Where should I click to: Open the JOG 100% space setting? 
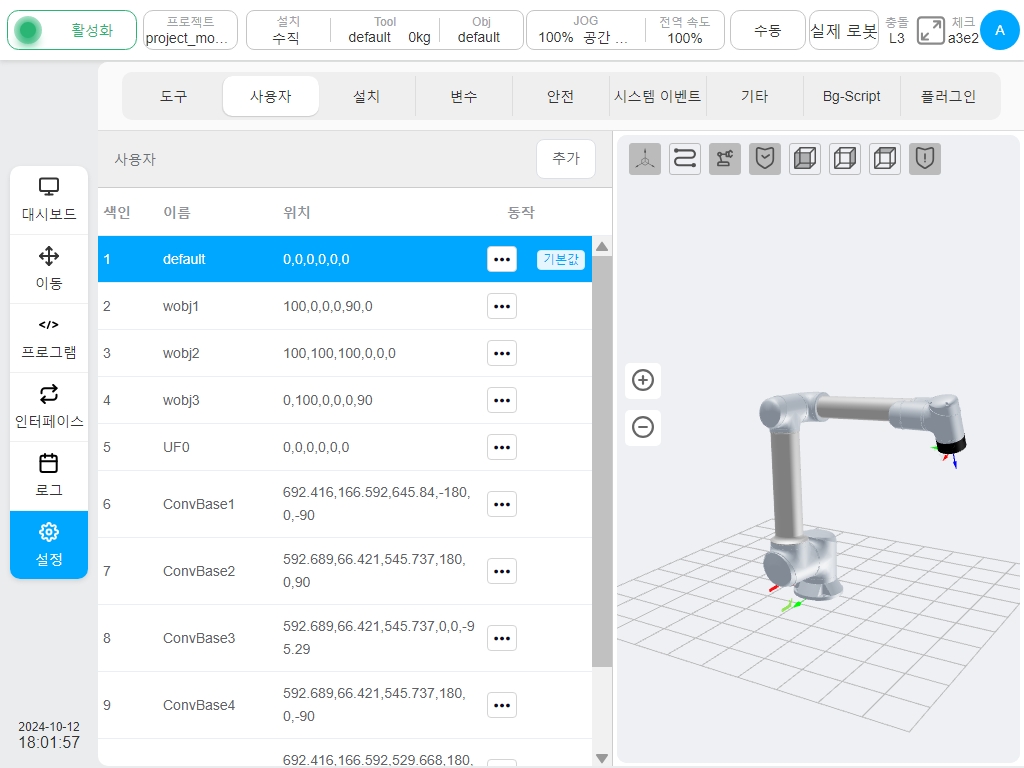(584, 30)
